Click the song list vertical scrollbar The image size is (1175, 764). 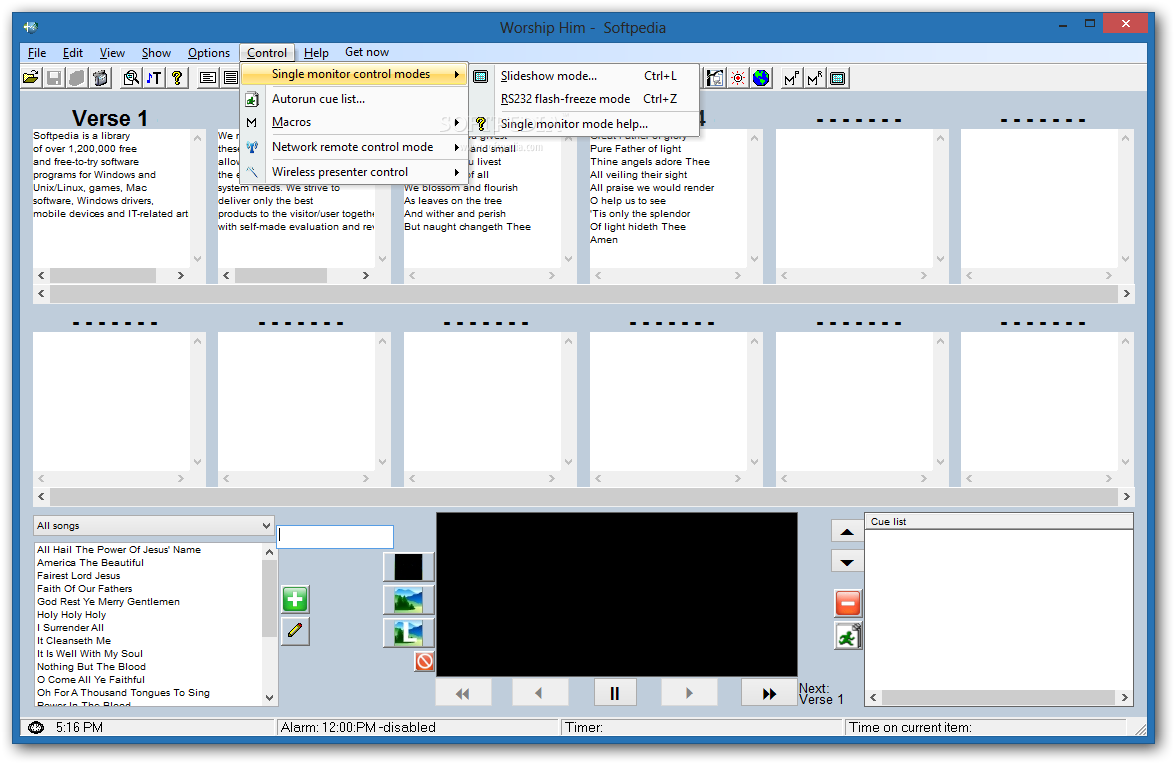(270, 625)
